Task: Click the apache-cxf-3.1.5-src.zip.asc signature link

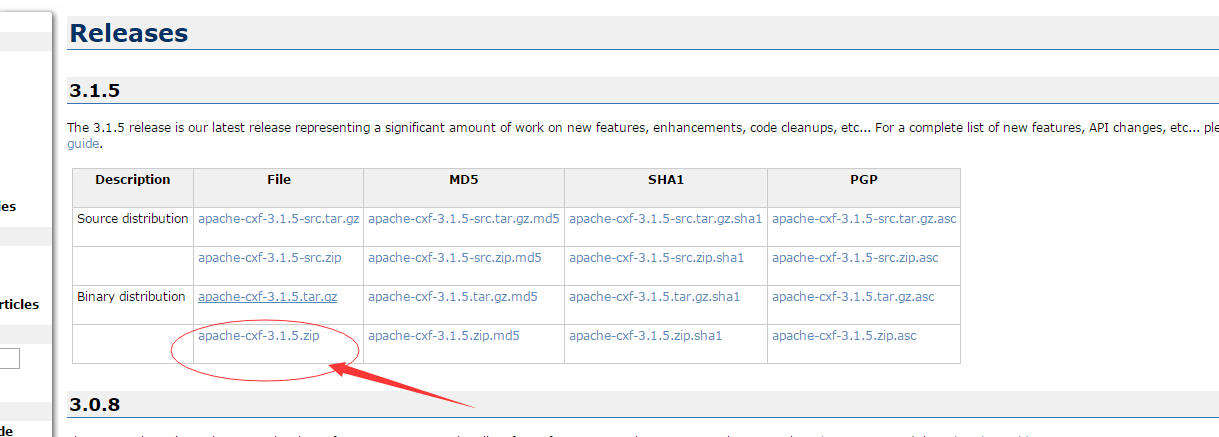Action: point(855,258)
